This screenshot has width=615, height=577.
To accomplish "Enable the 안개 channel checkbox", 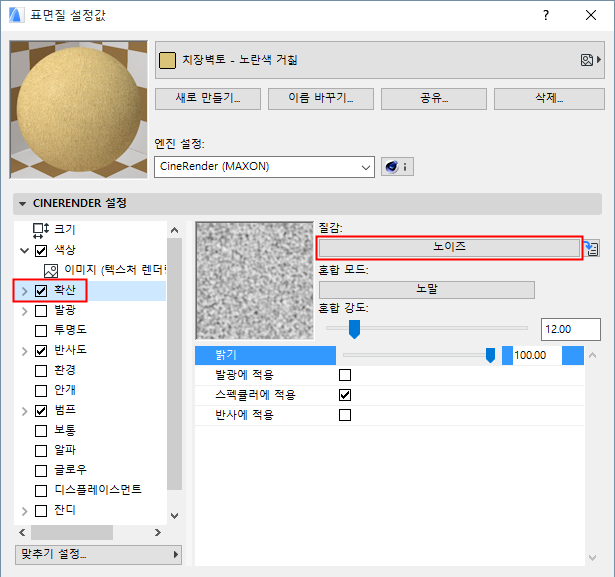I will 41,391.
